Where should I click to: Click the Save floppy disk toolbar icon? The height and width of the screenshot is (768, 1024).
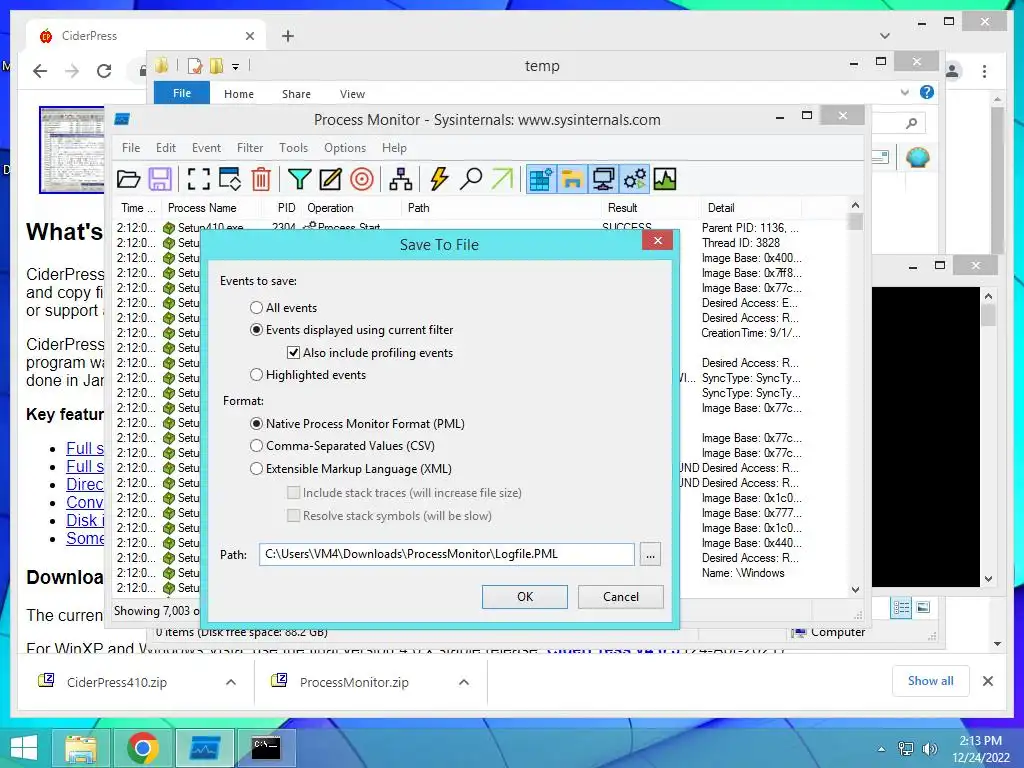click(160, 179)
